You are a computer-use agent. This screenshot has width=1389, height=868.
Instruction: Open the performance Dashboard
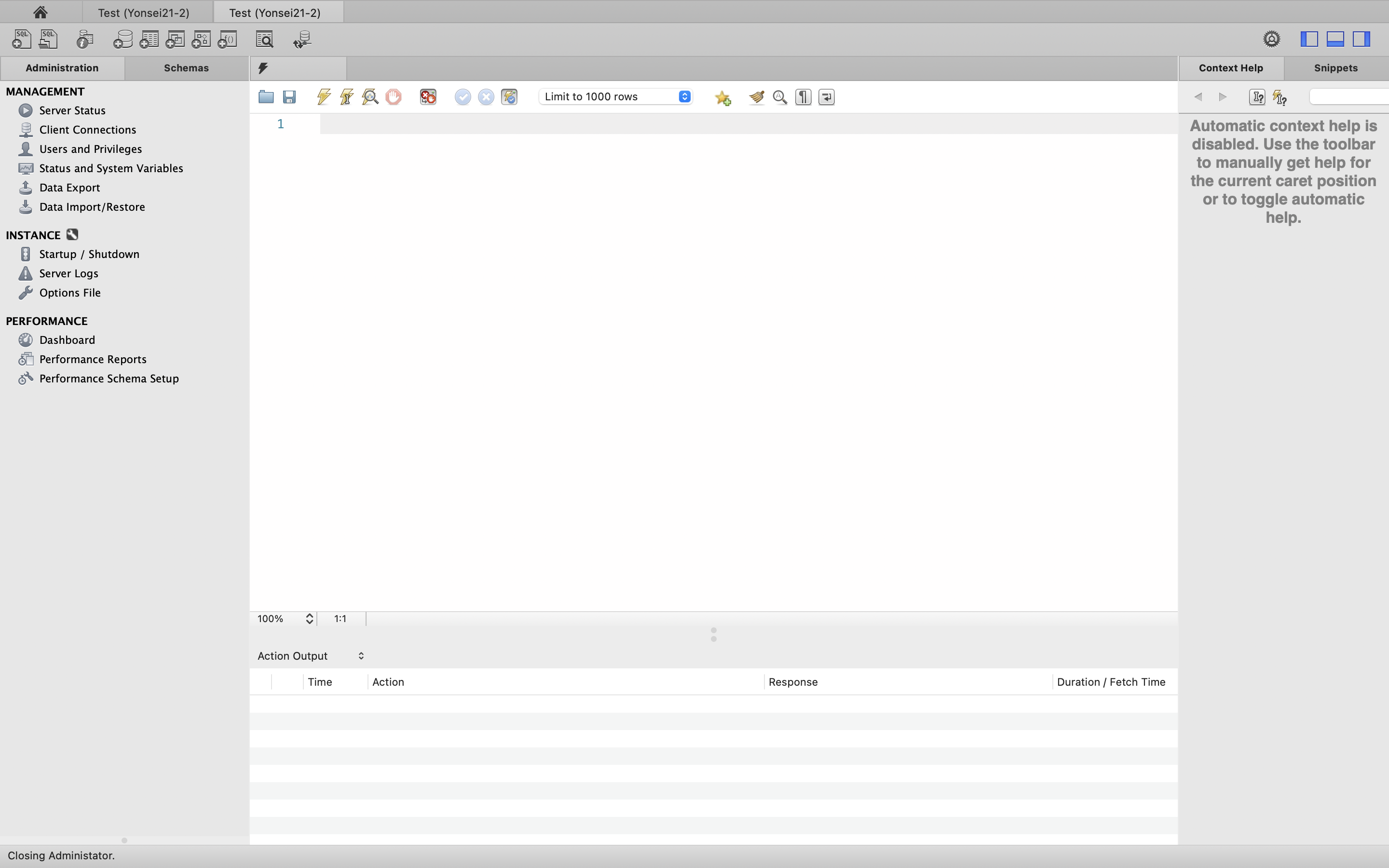point(67,340)
